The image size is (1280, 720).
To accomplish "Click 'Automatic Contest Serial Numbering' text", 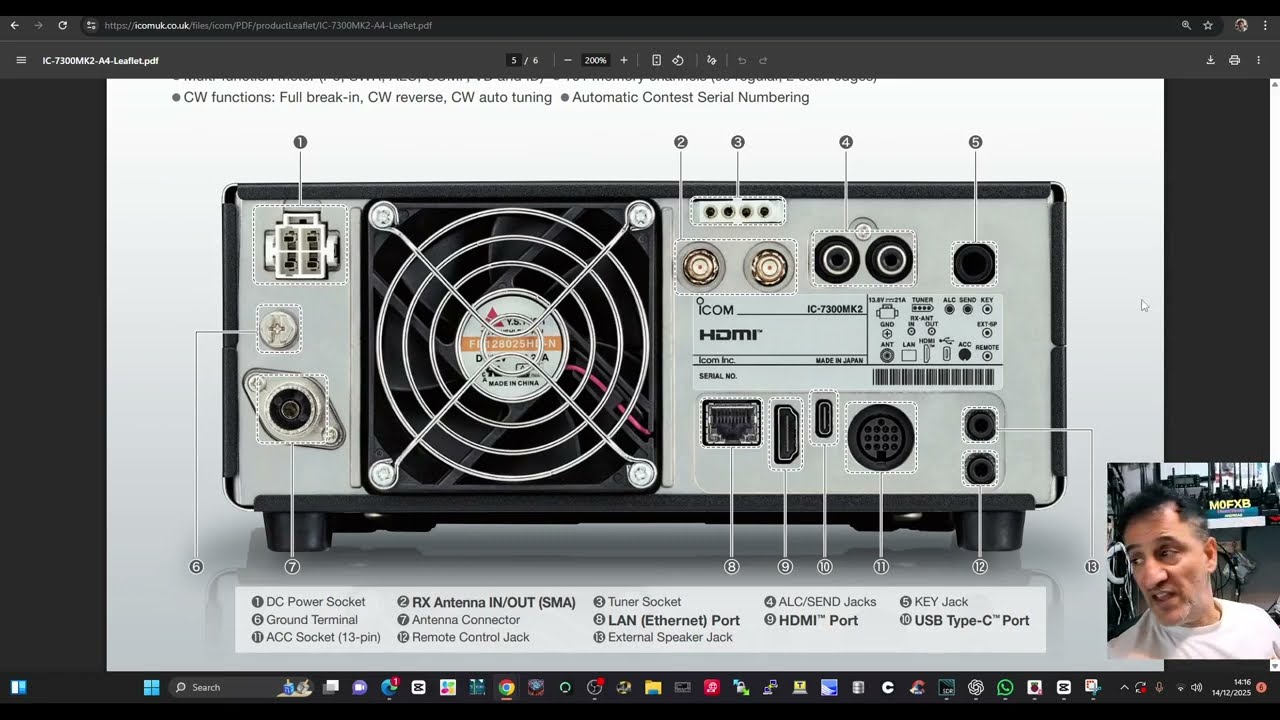I will click(x=690, y=97).
